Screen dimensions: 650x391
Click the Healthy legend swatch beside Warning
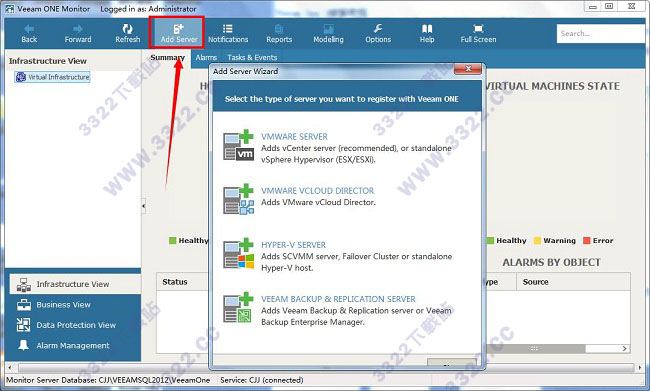point(490,240)
